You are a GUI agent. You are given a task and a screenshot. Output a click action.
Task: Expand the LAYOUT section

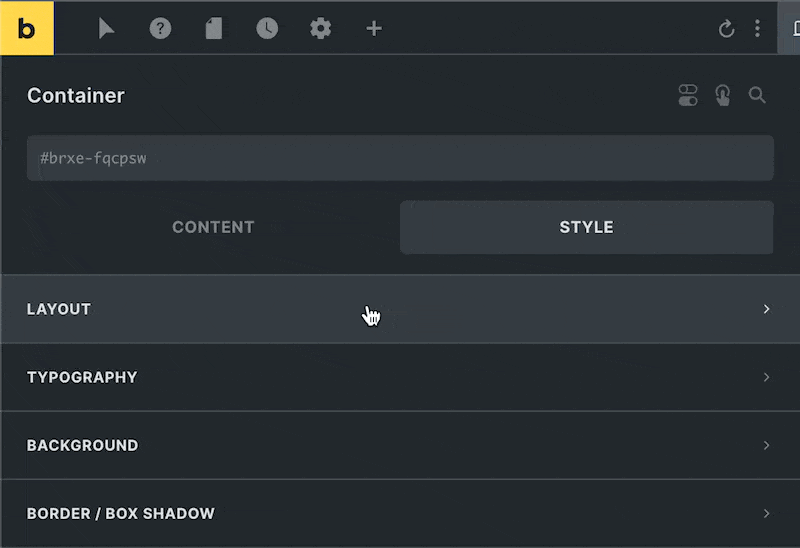point(400,309)
